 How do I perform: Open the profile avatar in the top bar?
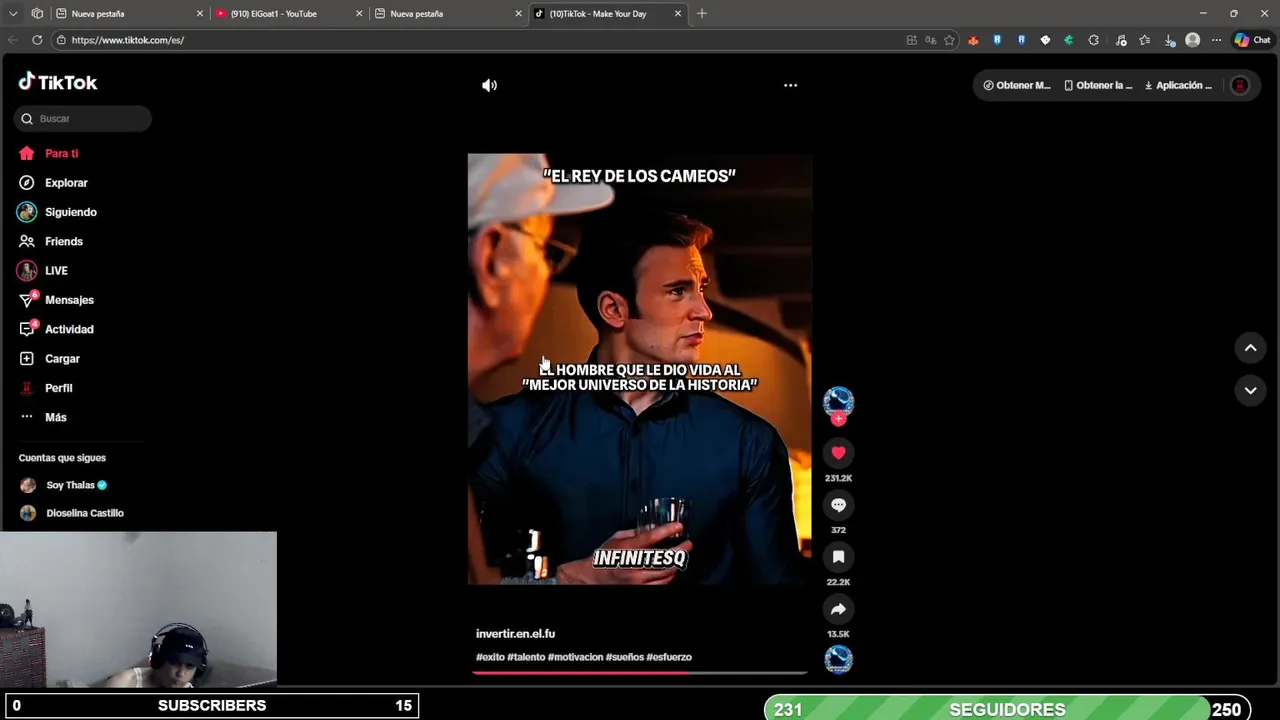[x=1240, y=85]
